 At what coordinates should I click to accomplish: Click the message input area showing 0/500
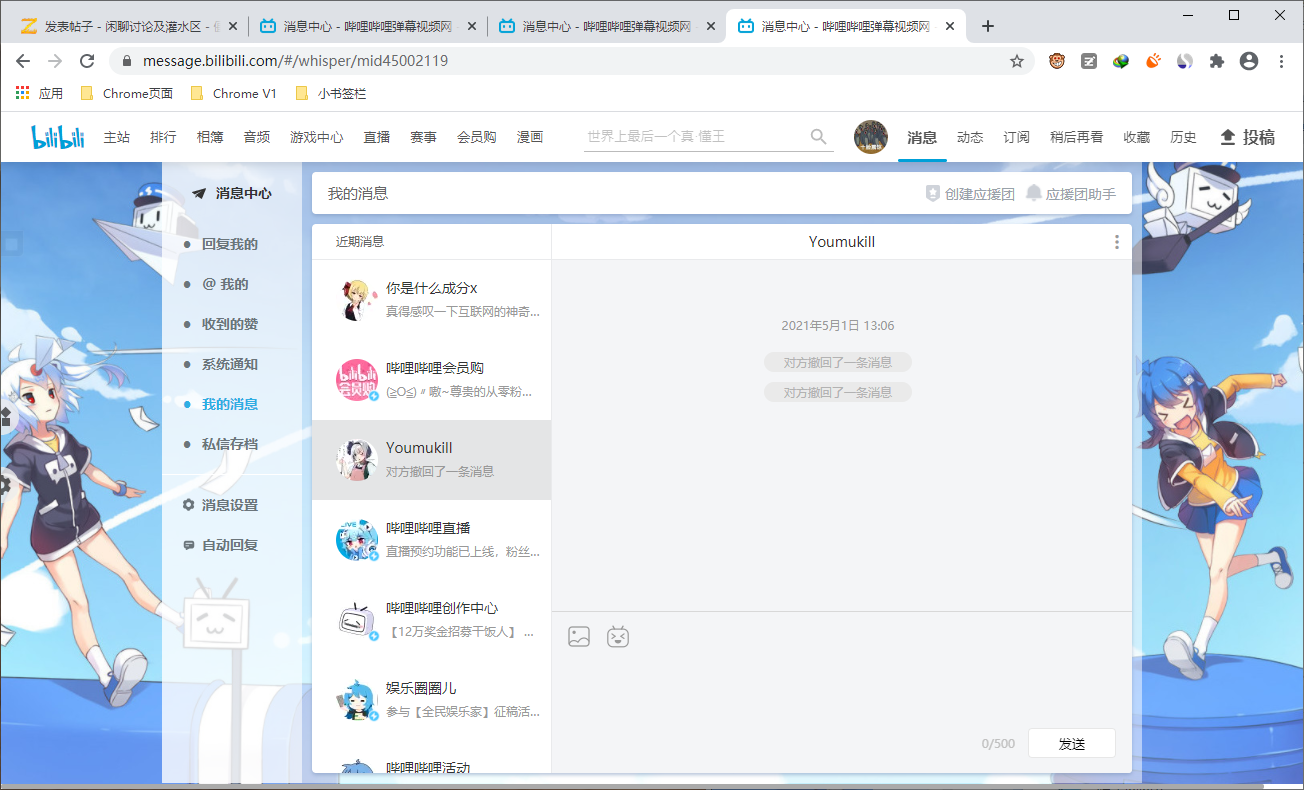[x=840, y=690]
